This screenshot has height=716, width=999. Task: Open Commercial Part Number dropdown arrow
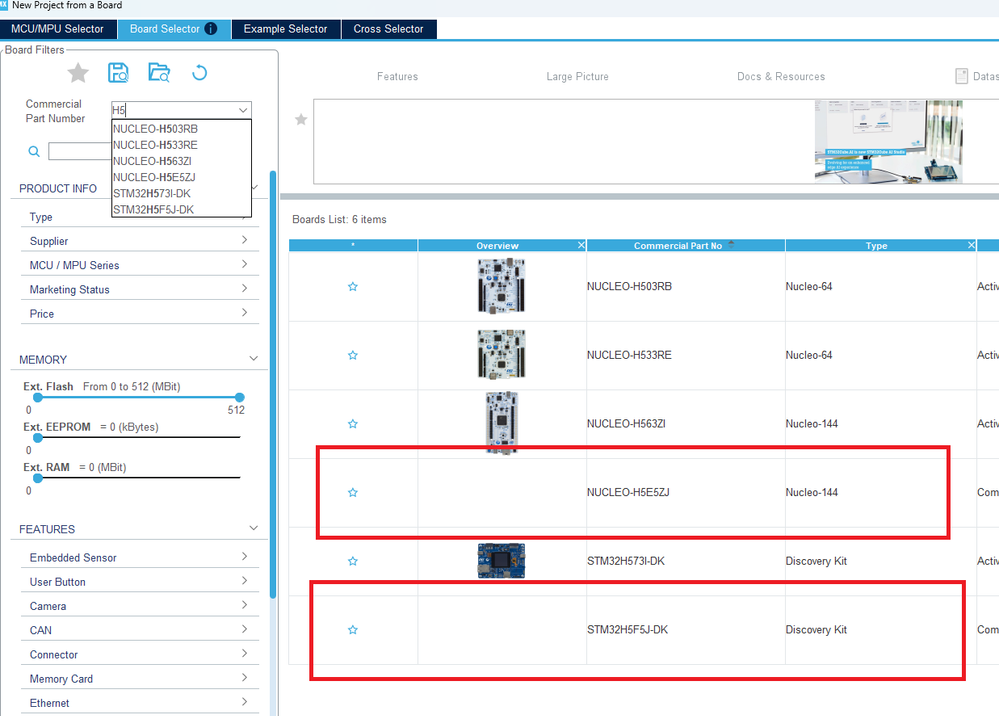point(243,110)
